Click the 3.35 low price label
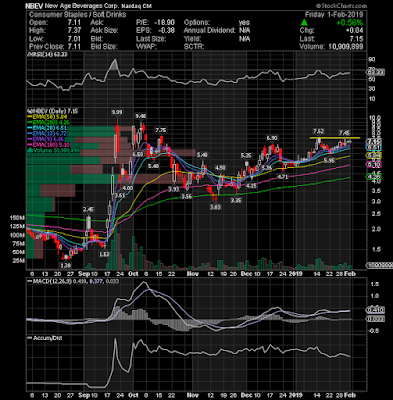This screenshot has width=393, height=400. point(236,200)
